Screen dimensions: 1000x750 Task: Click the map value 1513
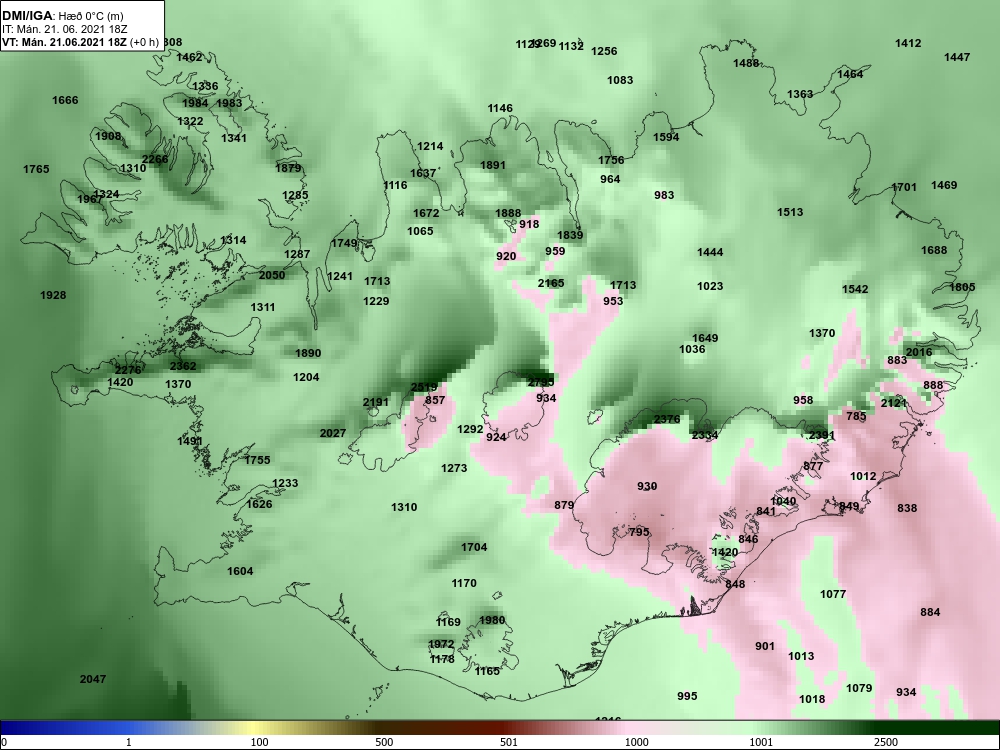pos(790,212)
